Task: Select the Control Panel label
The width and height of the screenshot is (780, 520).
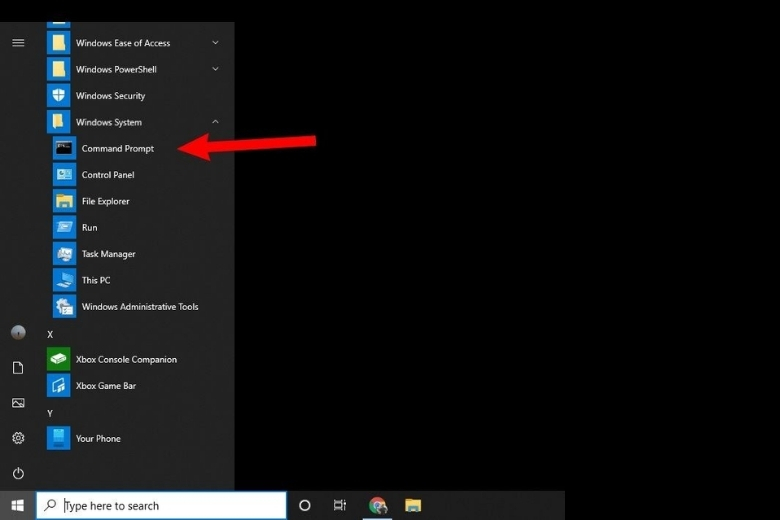Action: (x=108, y=175)
